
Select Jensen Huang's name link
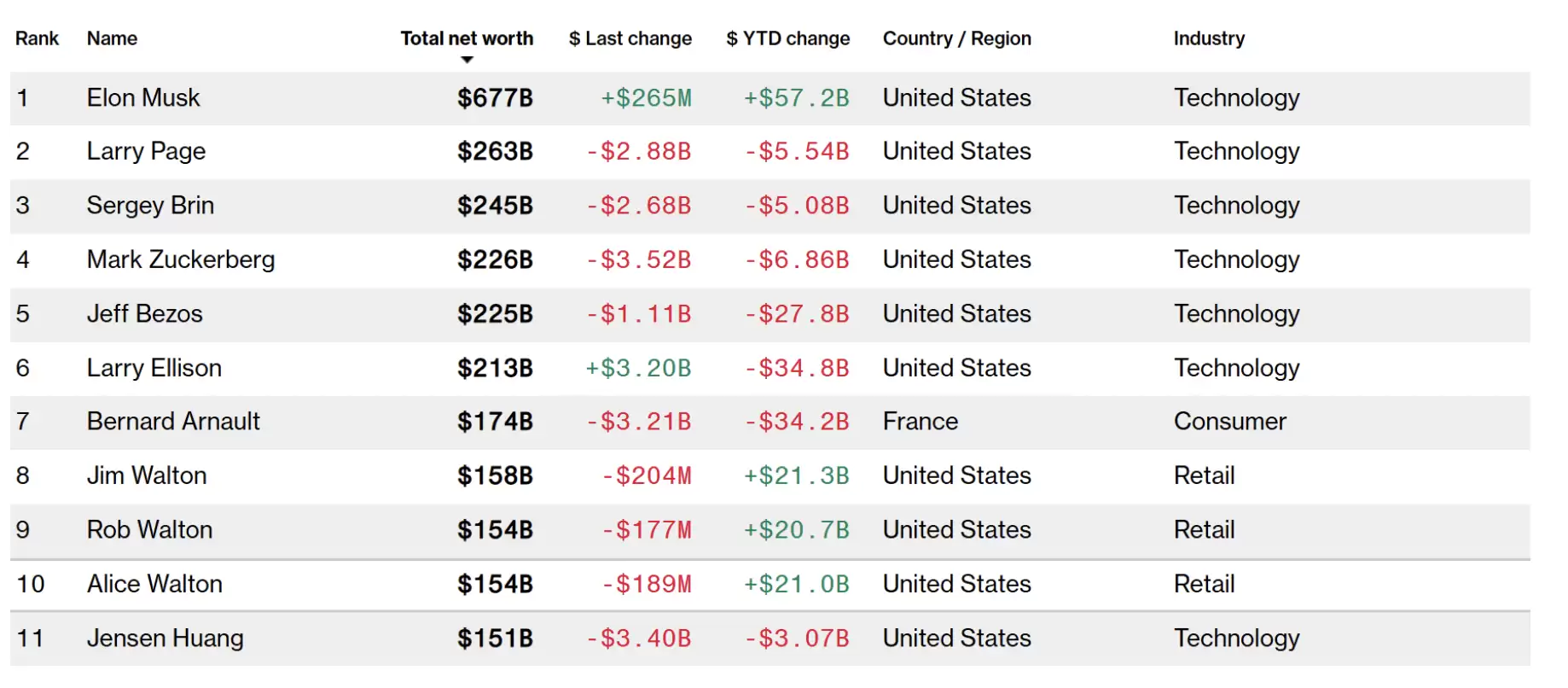tap(166, 638)
